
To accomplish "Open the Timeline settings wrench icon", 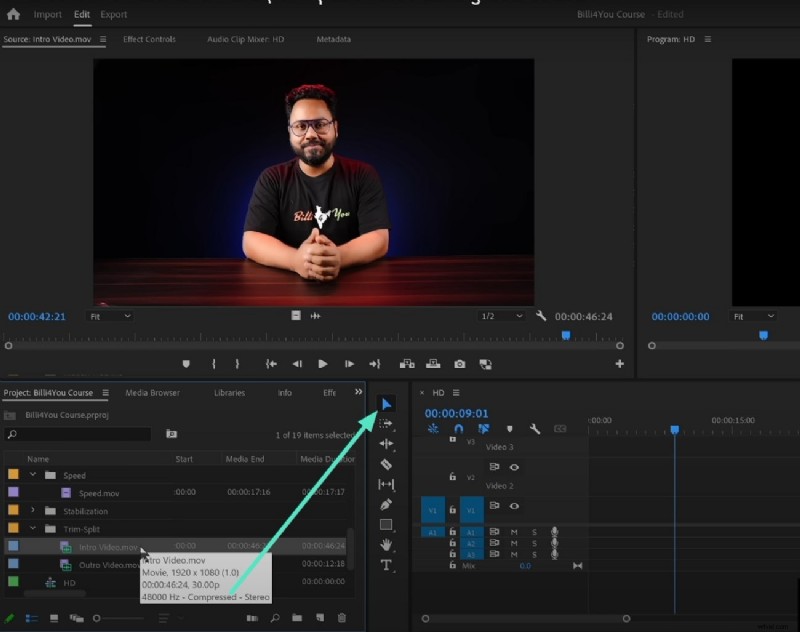I will tap(535, 430).
